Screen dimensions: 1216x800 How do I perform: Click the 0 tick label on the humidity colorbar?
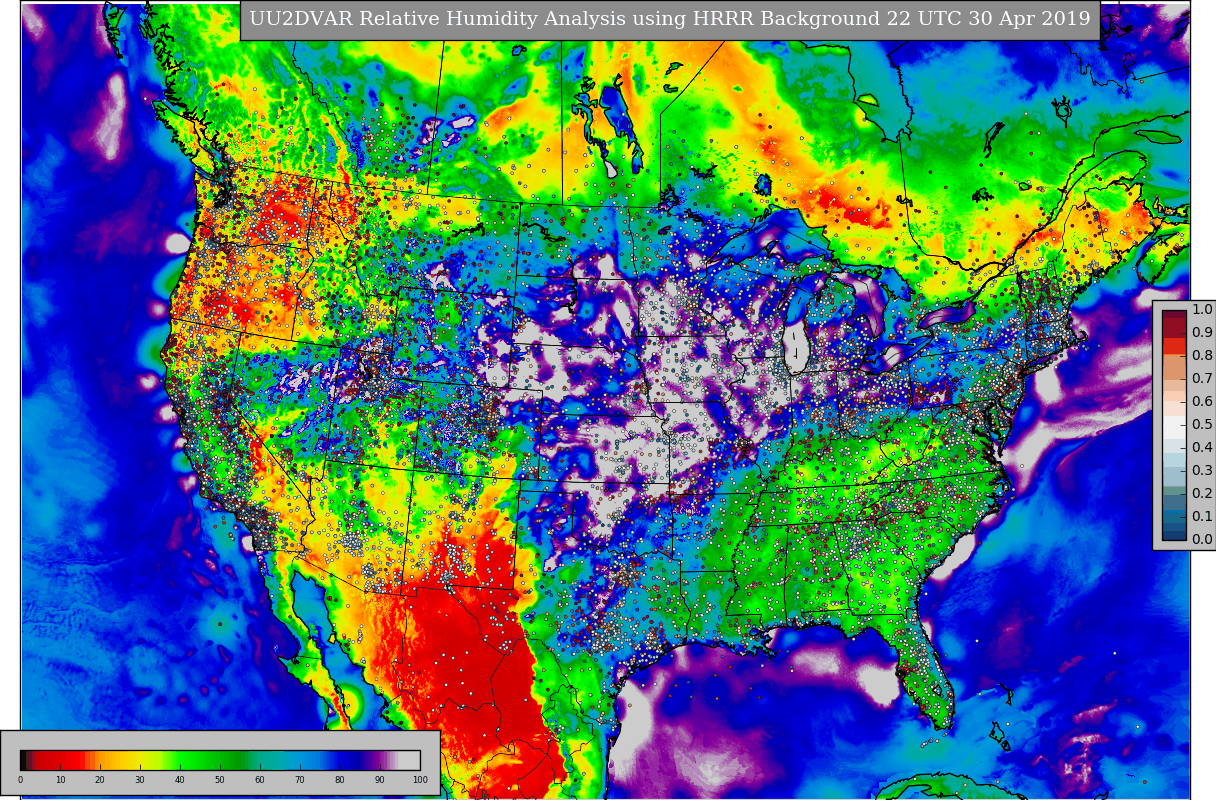20,780
